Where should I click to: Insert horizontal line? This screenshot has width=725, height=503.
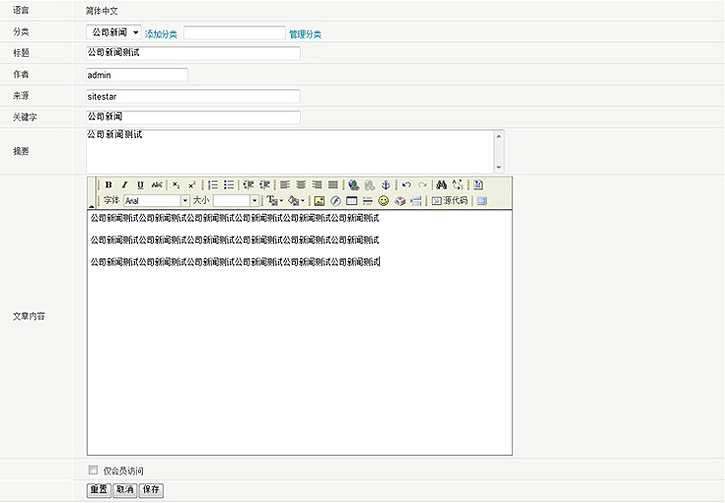point(368,201)
